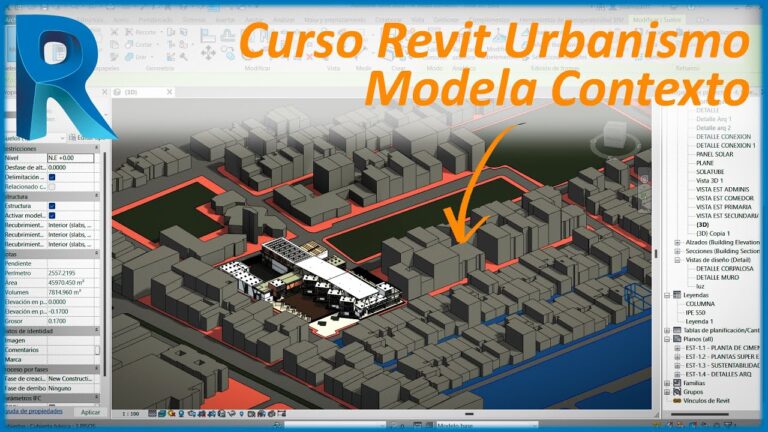Image resolution: width=768 pixels, height=432 pixels.
Task: Set view scale 1 : 100 control
Action: click(x=131, y=414)
